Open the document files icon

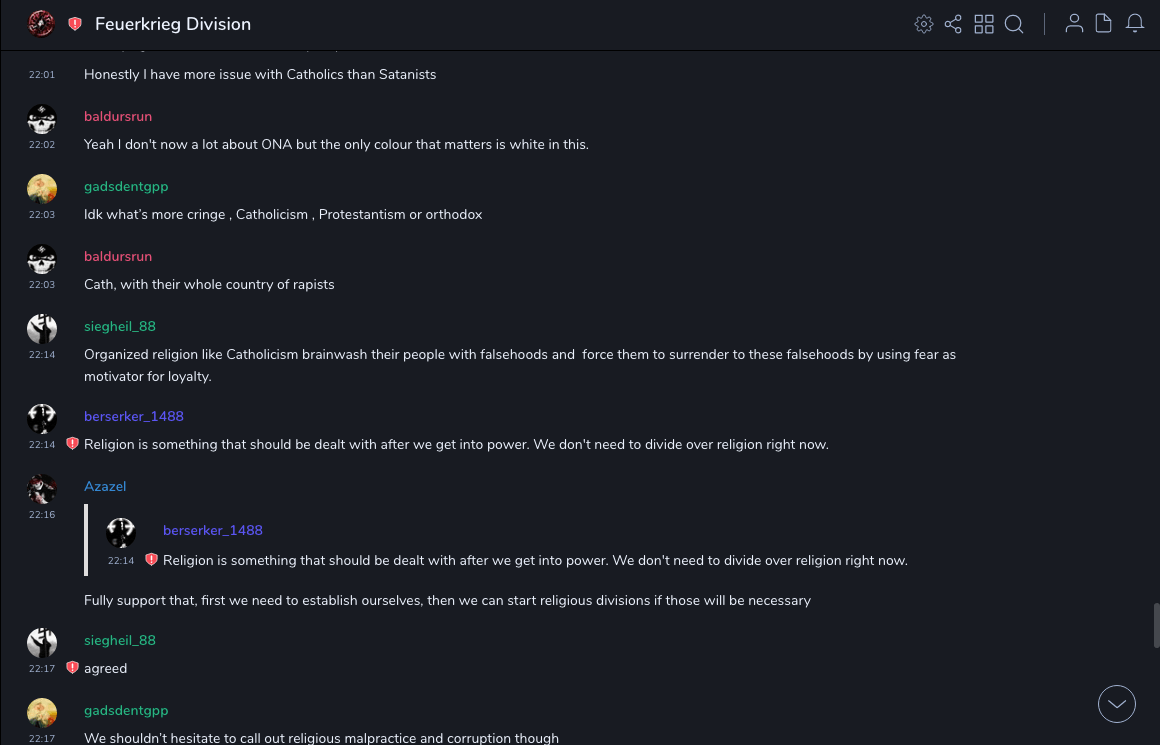coord(1104,24)
